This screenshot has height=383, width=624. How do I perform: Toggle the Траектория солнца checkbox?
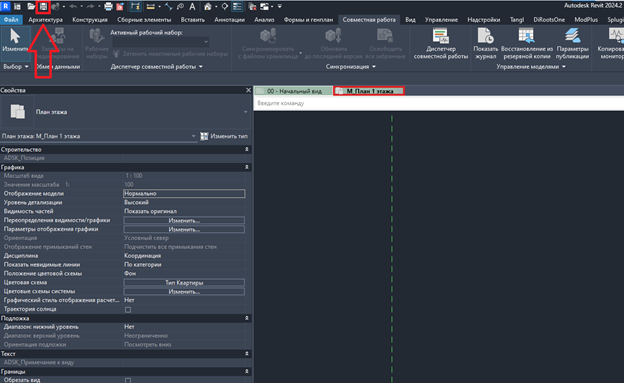128,309
